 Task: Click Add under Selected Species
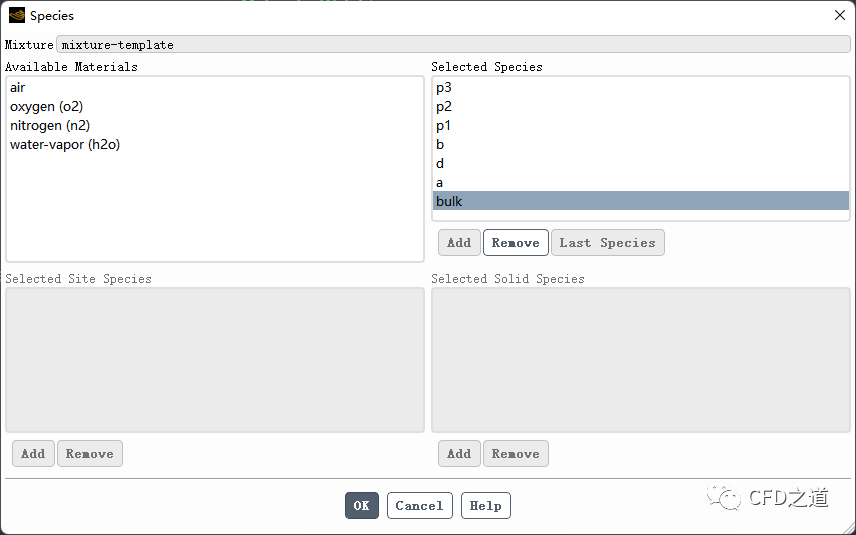point(459,243)
